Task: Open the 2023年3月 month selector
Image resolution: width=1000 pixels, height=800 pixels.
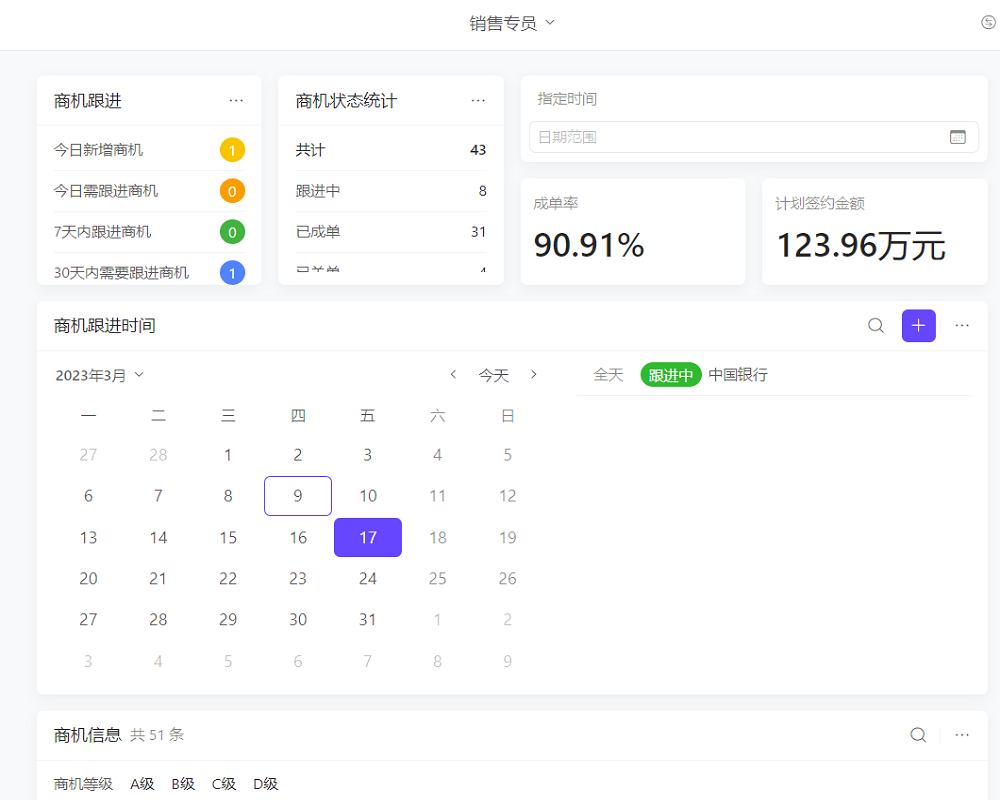Action: coord(99,375)
